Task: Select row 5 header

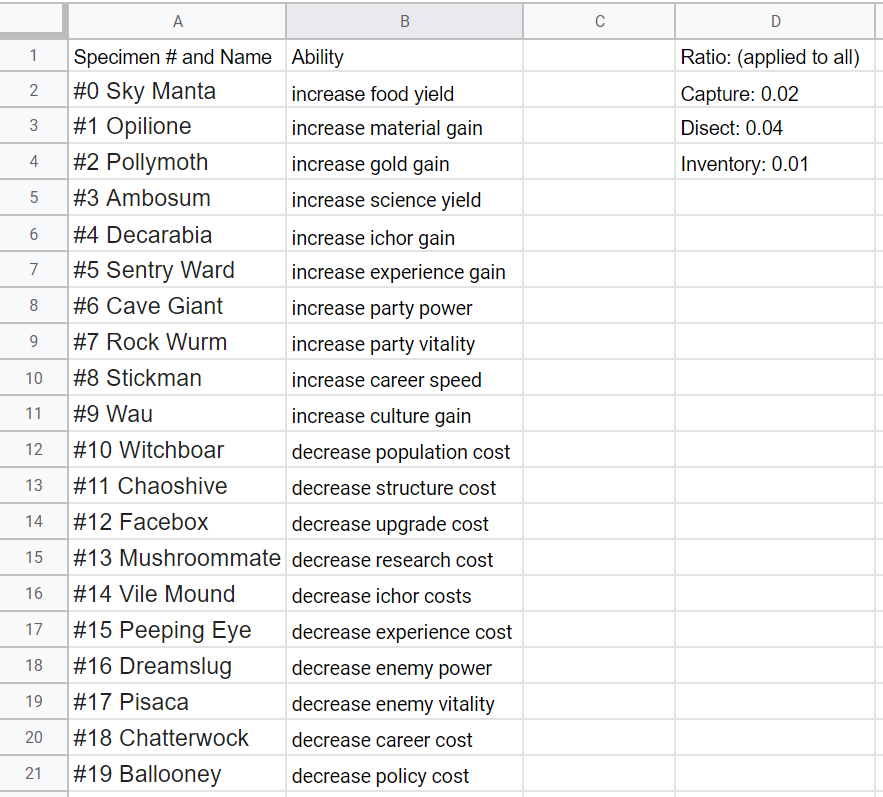Action: (x=33, y=197)
